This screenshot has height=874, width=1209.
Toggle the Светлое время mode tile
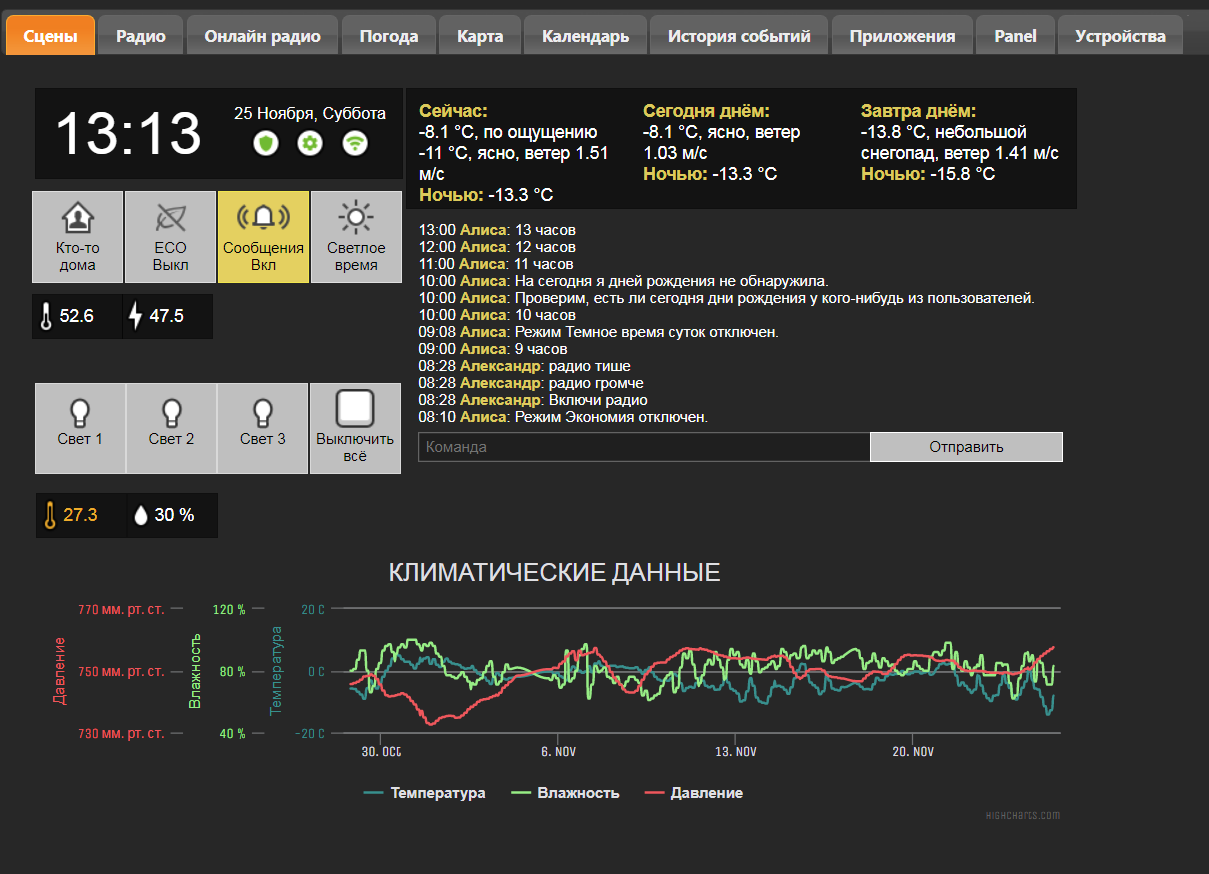click(x=355, y=237)
